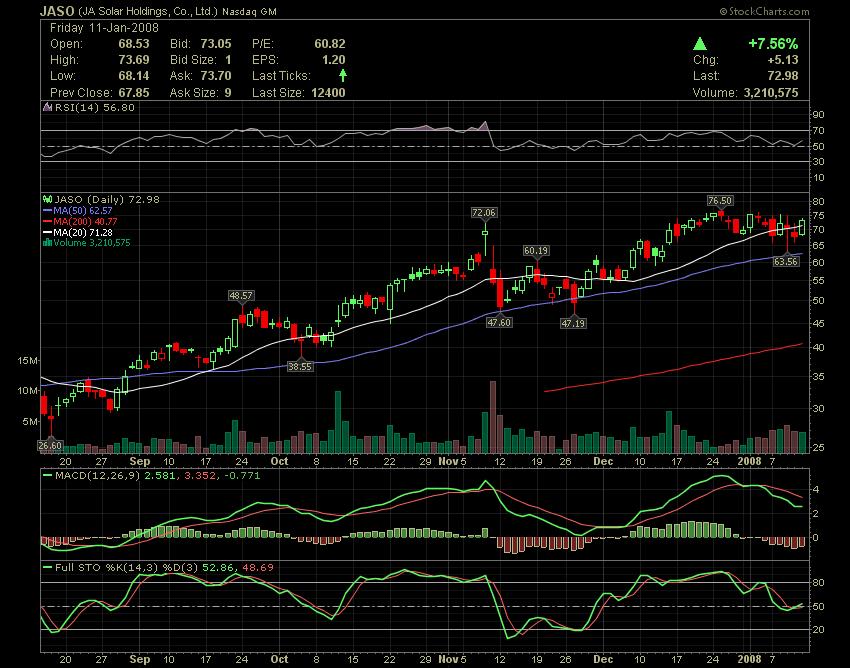Click the date Friday 11-Jan-2008
850x668 pixels.
(x=104, y=28)
